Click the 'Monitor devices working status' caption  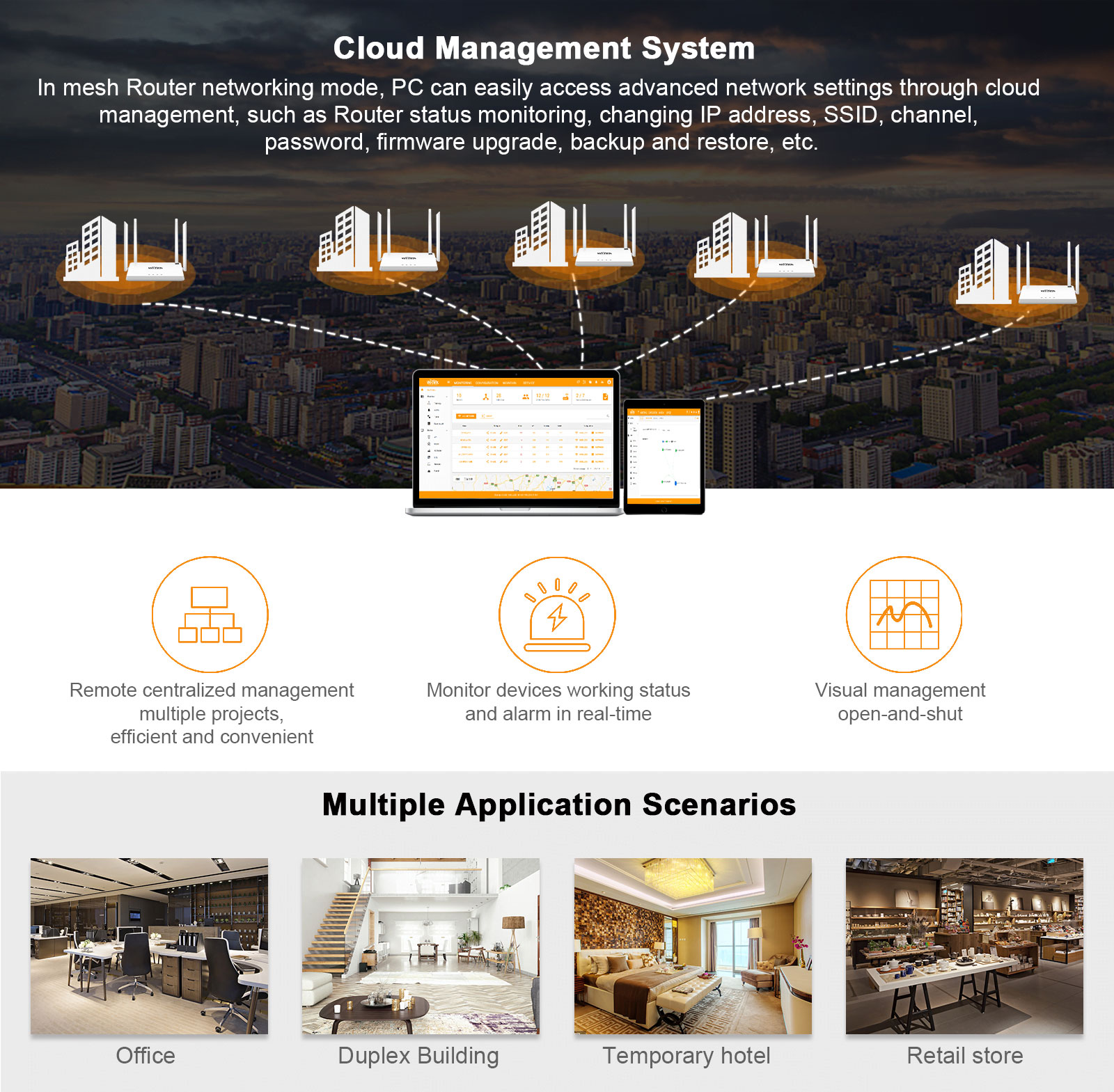[558, 690]
